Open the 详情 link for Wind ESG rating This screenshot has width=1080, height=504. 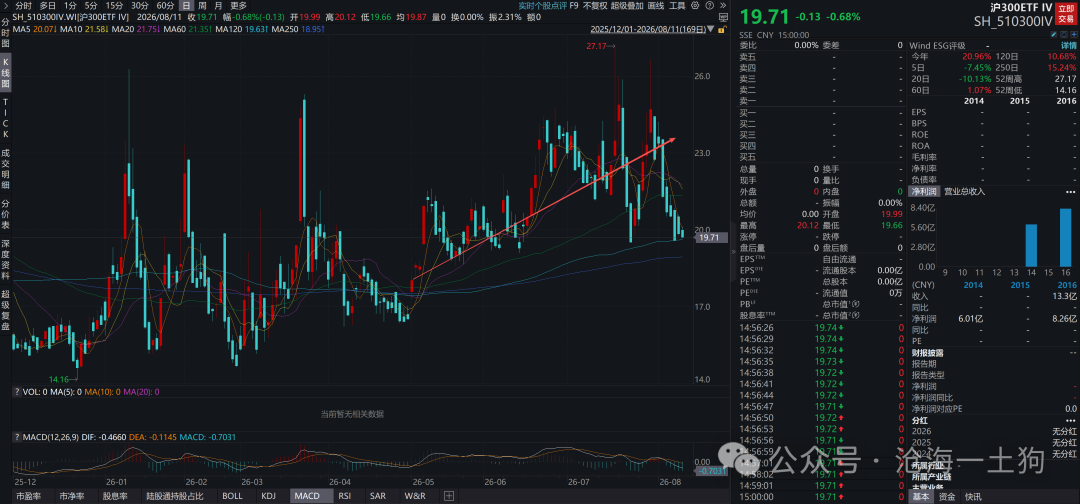pyautogui.click(x=1068, y=45)
